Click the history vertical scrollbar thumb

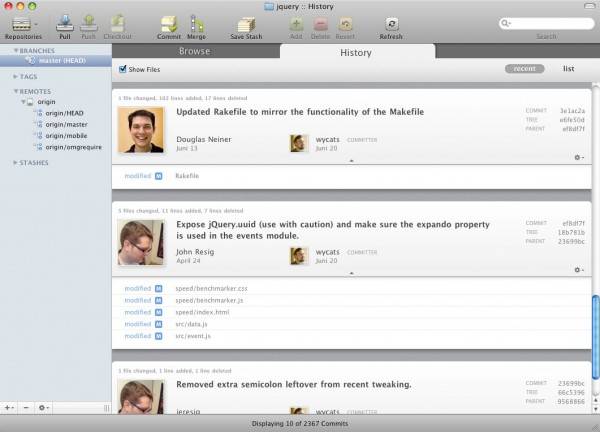[x=595, y=337]
